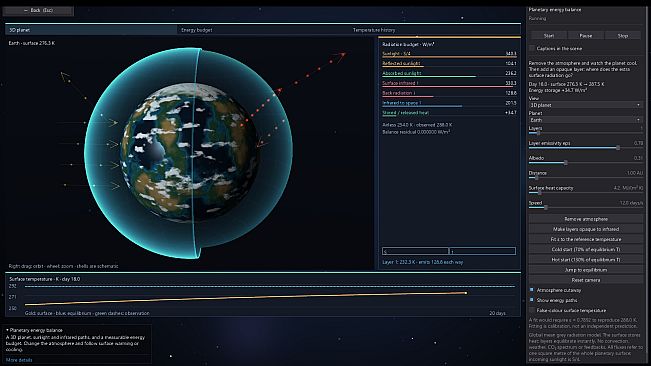This screenshot has height=366, width=651.
Task: Click the Earth - surface 276.3 K label
Action: click(32, 43)
